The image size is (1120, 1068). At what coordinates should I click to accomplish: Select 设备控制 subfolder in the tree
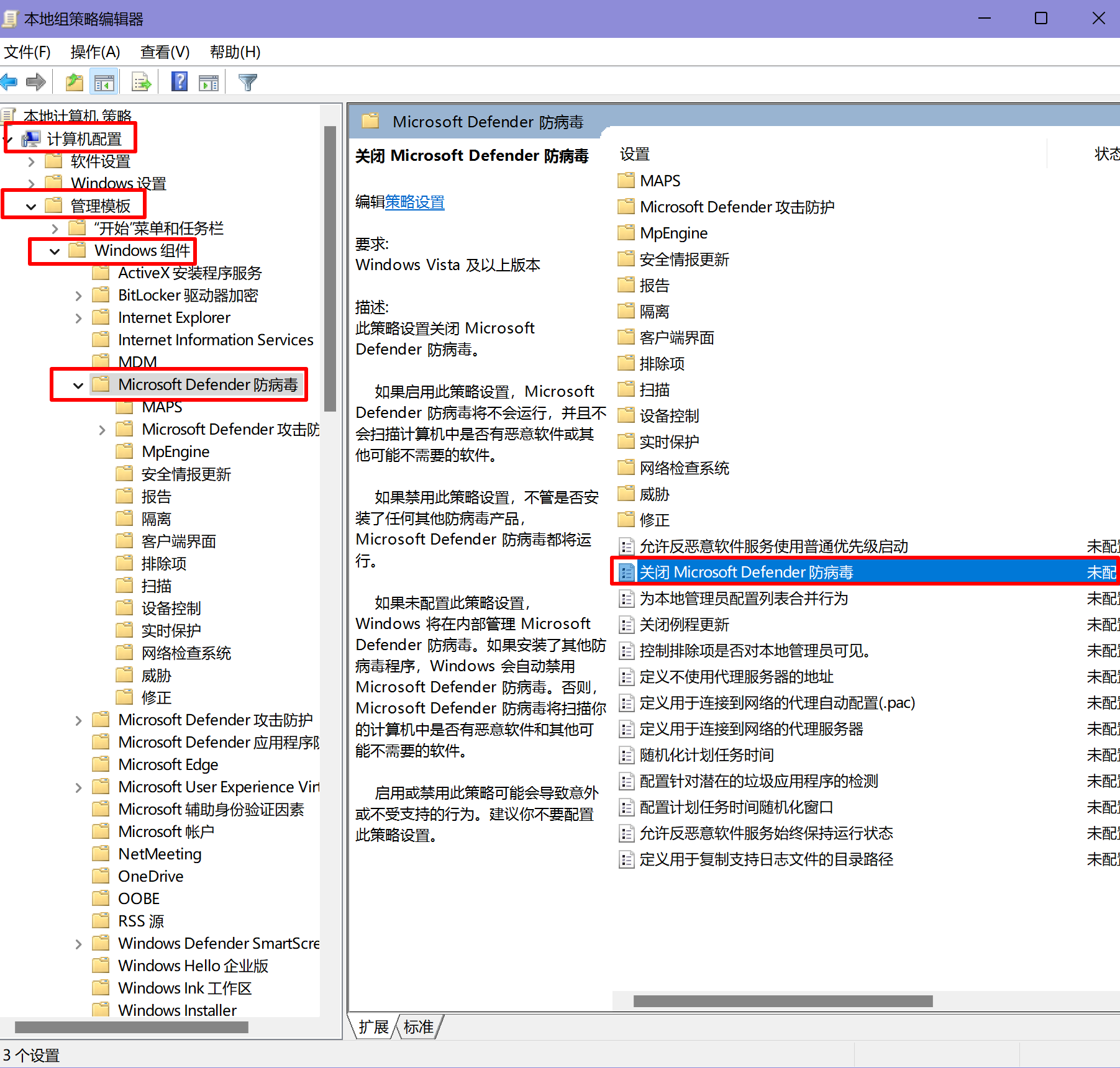[171, 608]
